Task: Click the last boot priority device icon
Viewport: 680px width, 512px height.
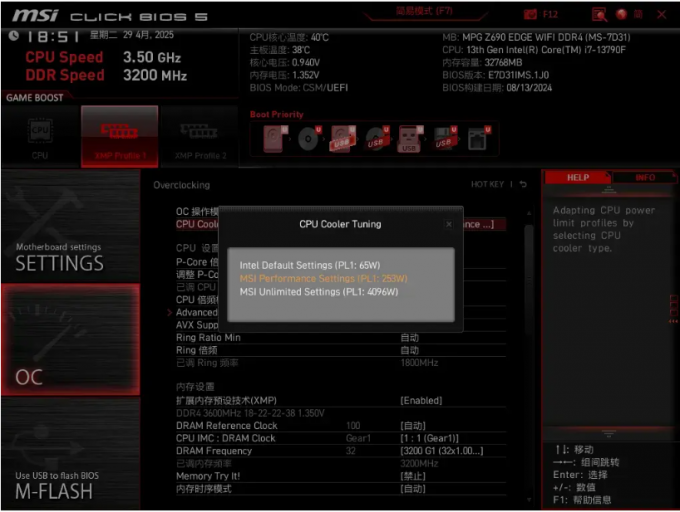Action: pos(475,140)
